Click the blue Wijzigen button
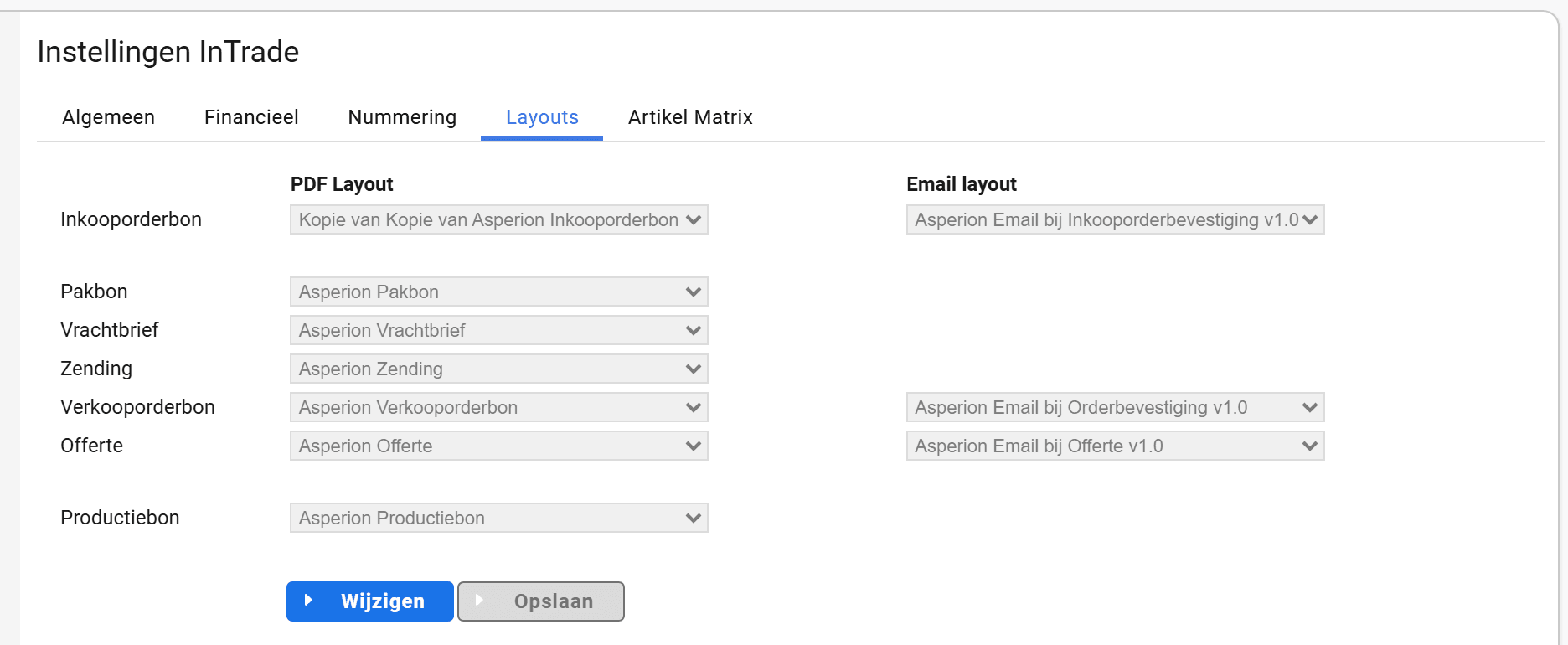The width and height of the screenshot is (1568, 645). tap(370, 601)
